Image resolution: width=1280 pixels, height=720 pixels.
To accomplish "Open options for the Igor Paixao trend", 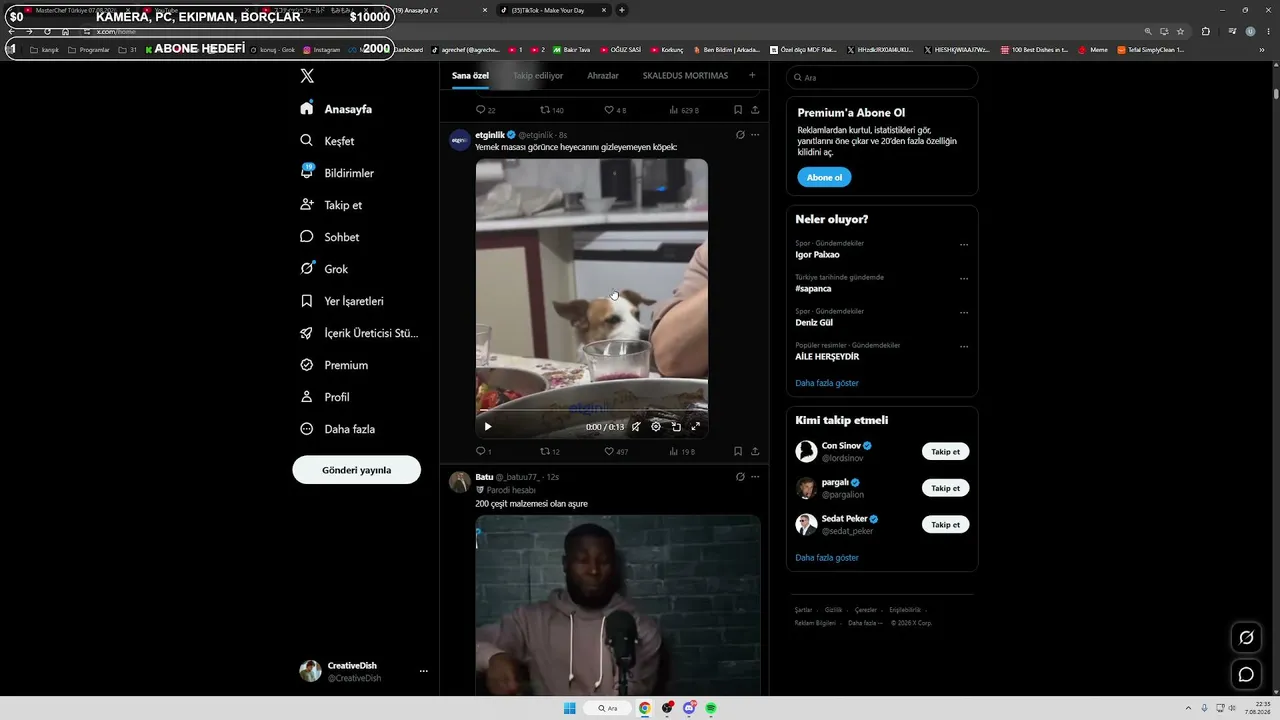I will pos(964,245).
